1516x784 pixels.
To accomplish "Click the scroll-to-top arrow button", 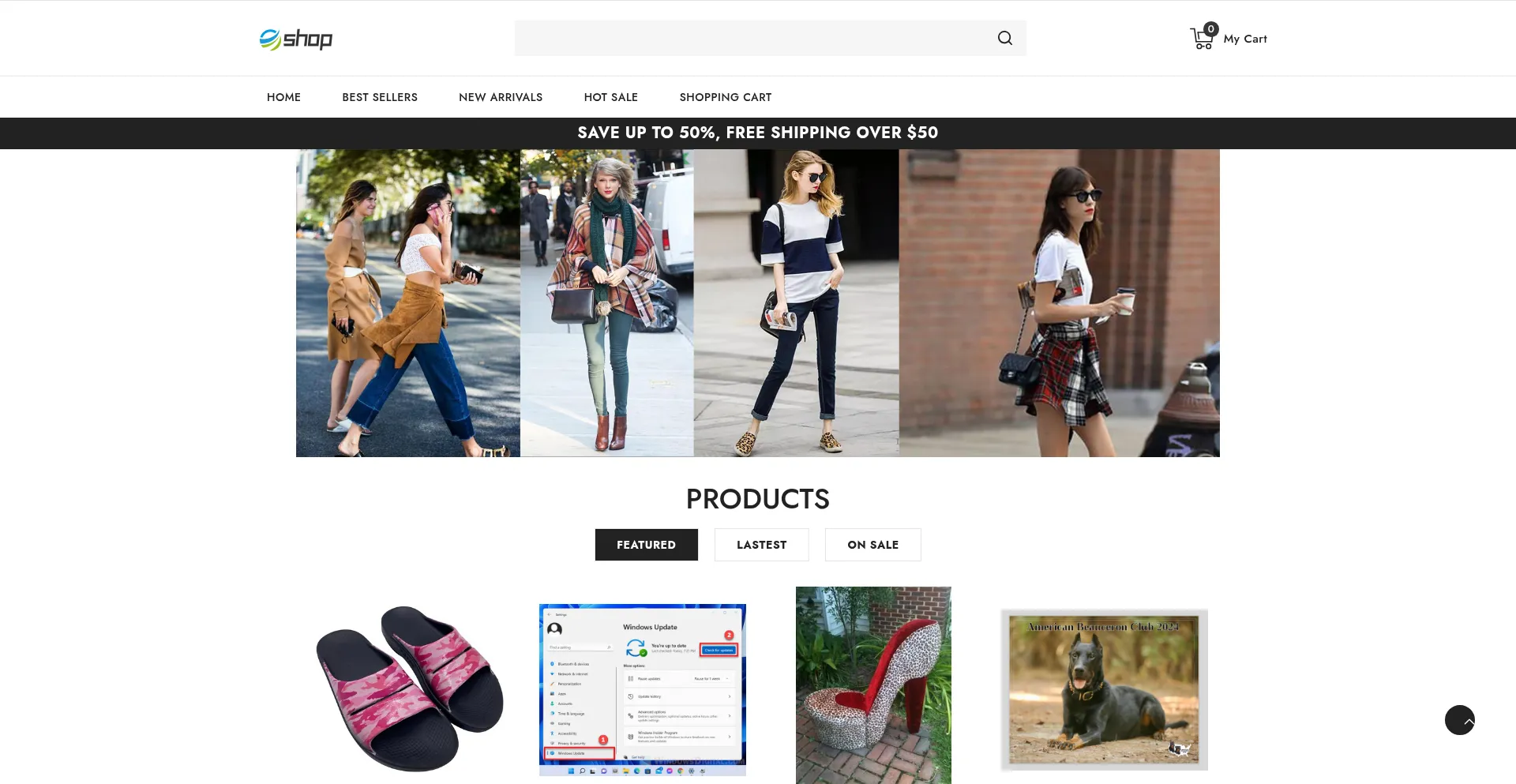I will (1460, 720).
